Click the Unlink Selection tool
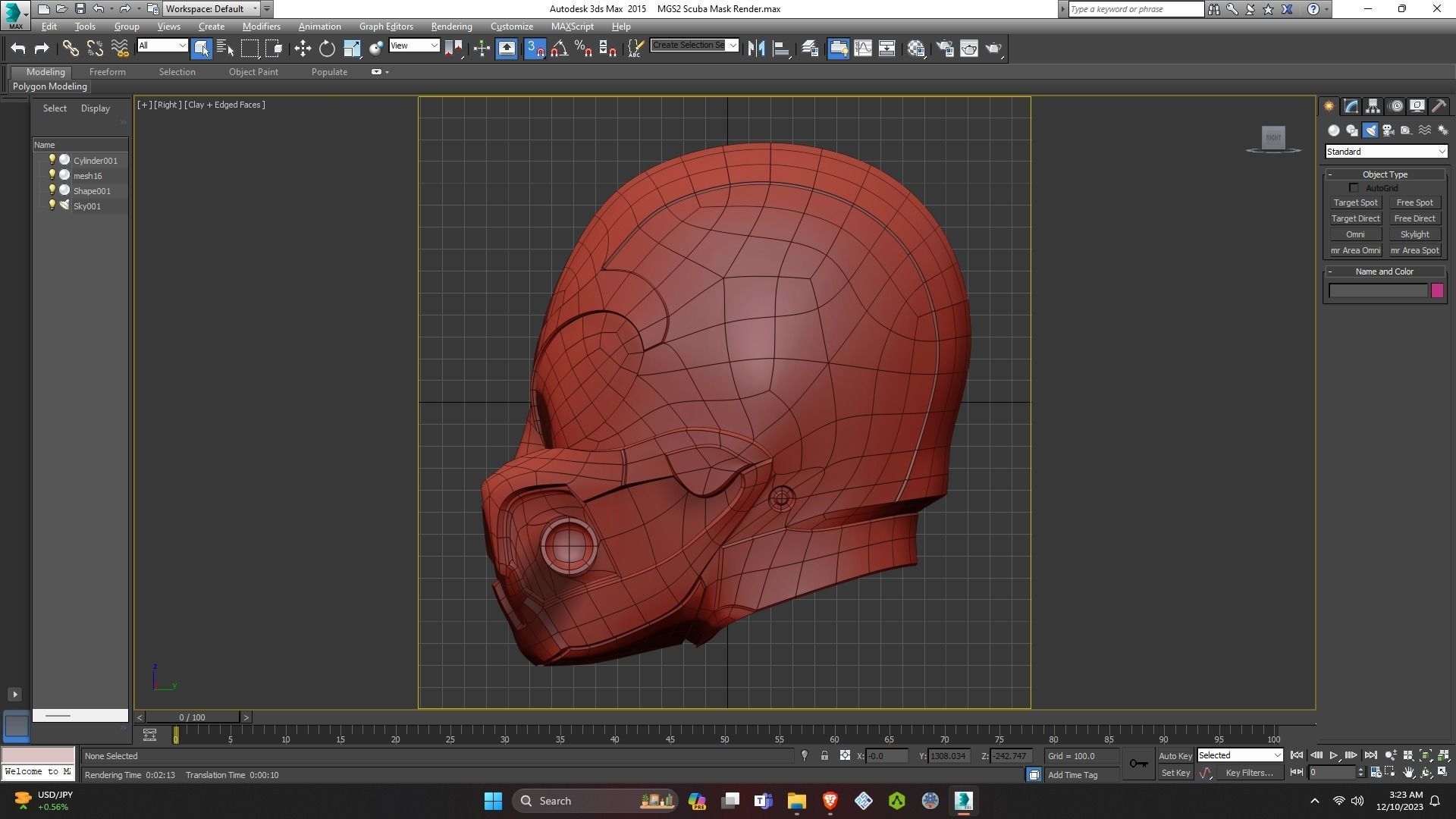1456x819 pixels. point(95,49)
